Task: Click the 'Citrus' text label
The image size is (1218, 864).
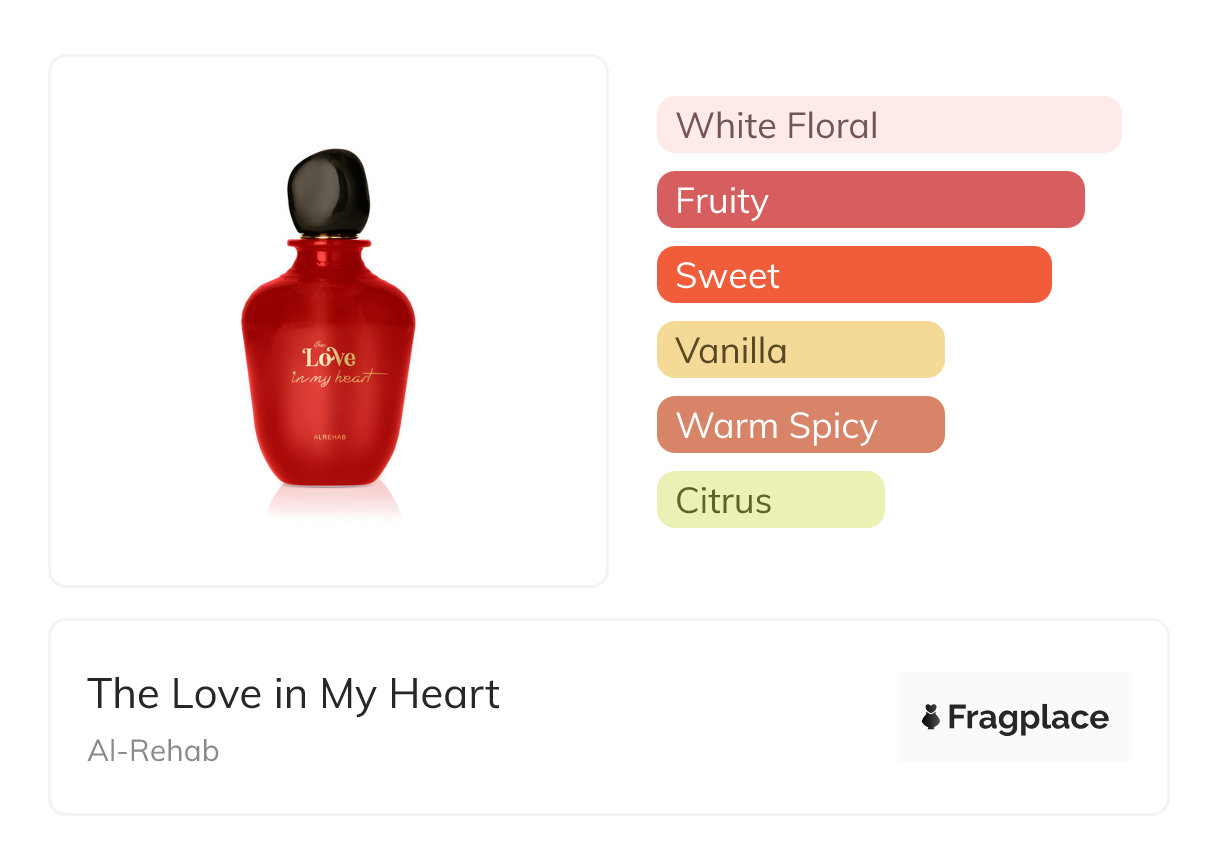Action: [723, 501]
